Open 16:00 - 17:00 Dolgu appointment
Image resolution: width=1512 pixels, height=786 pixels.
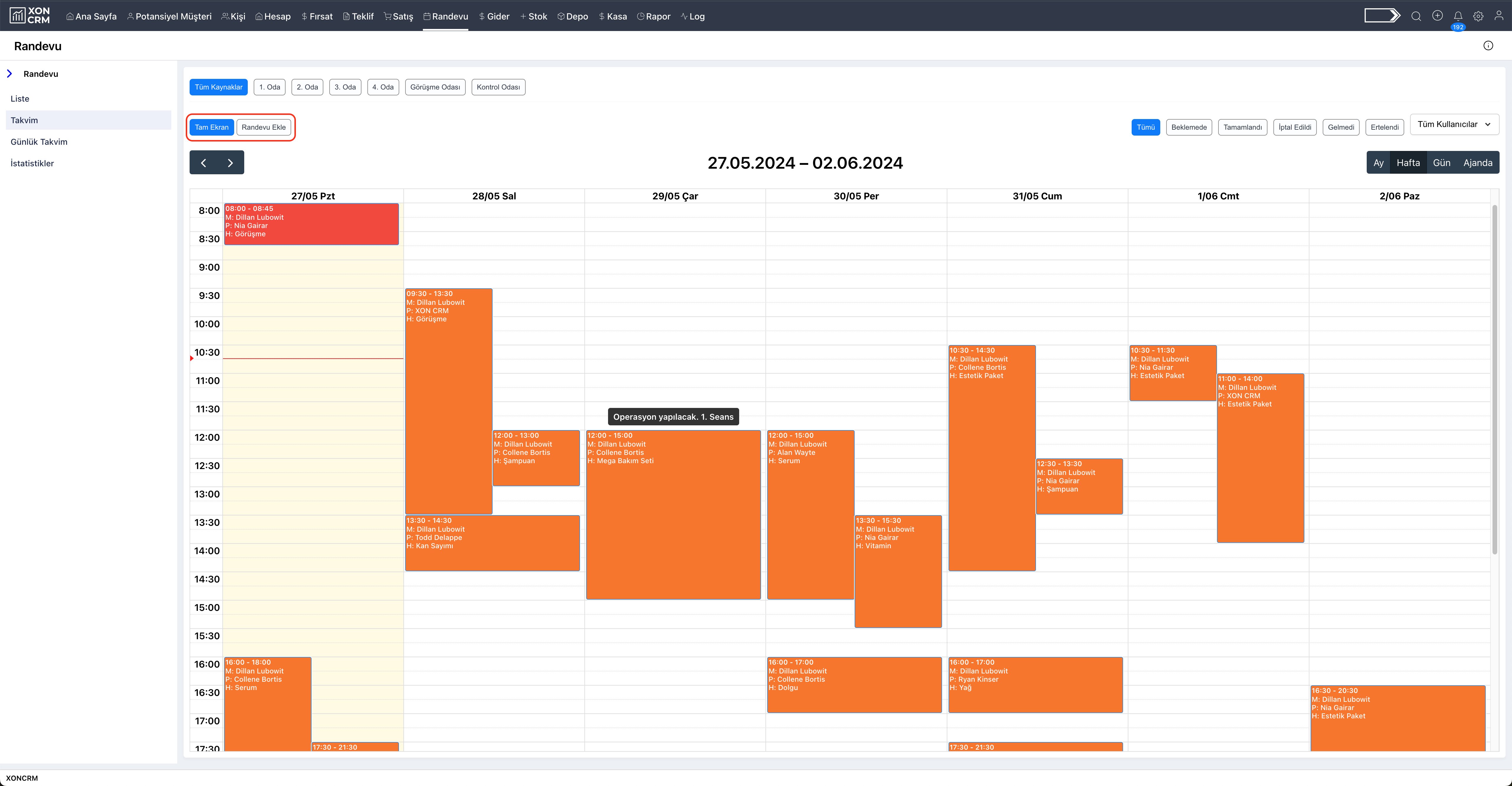[x=854, y=685]
